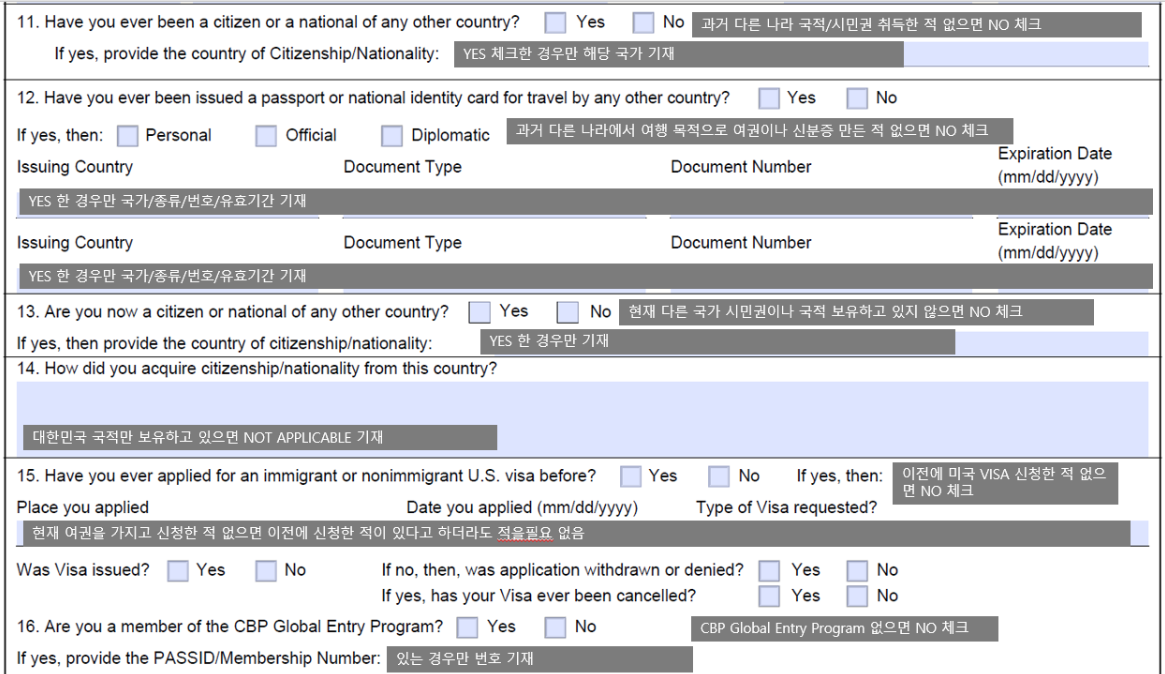Screen dimensions: 1165x674
Task: Click the first 'Issuing Country' column label
Action: [x=74, y=167]
